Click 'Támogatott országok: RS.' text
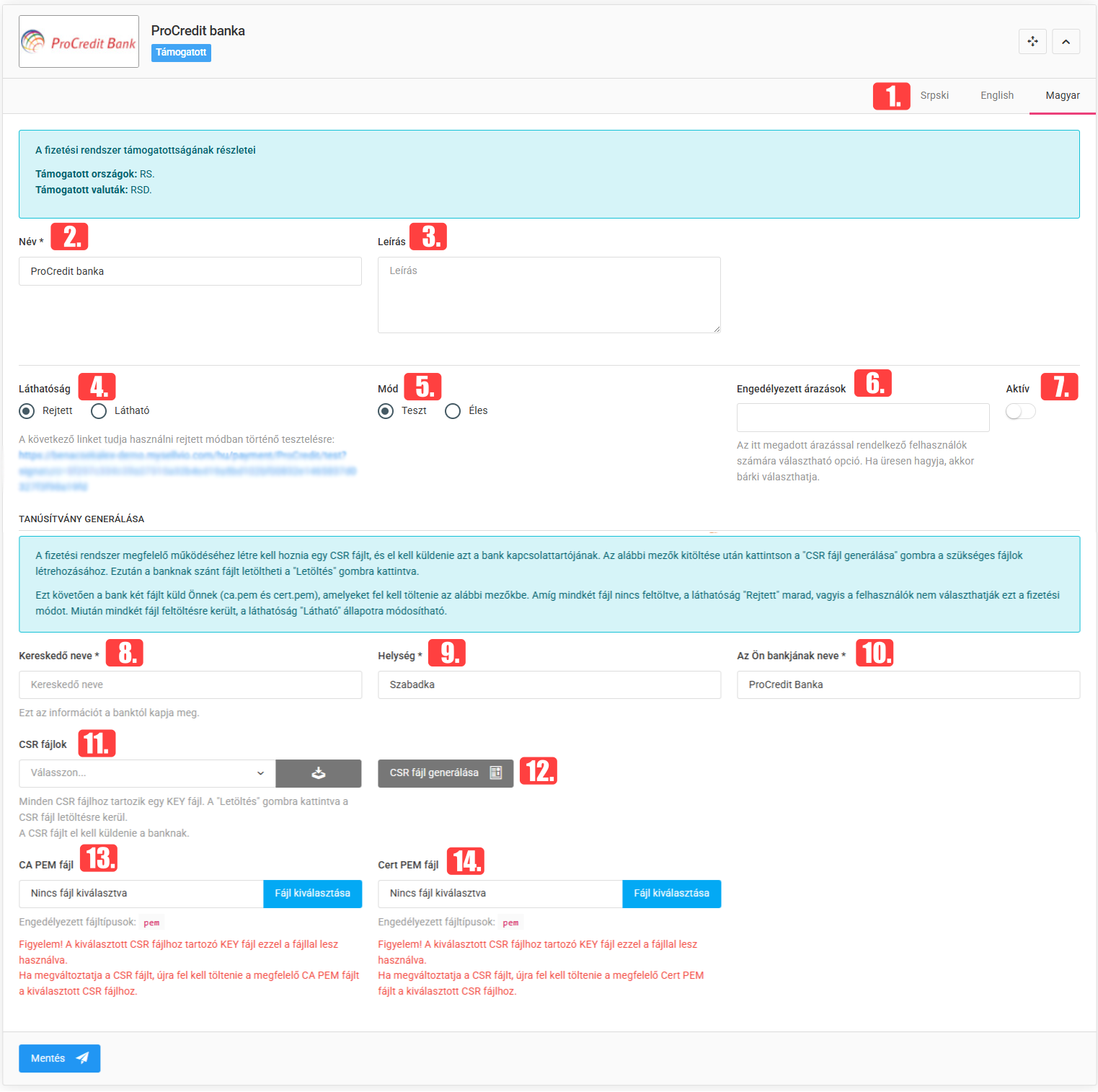 coord(95,174)
